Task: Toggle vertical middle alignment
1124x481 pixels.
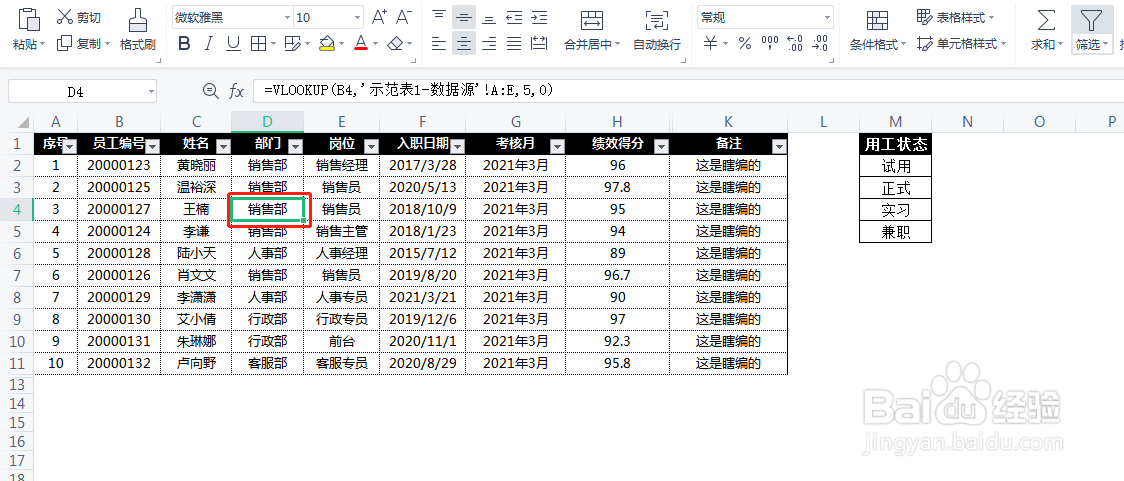Action: [x=464, y=16]
